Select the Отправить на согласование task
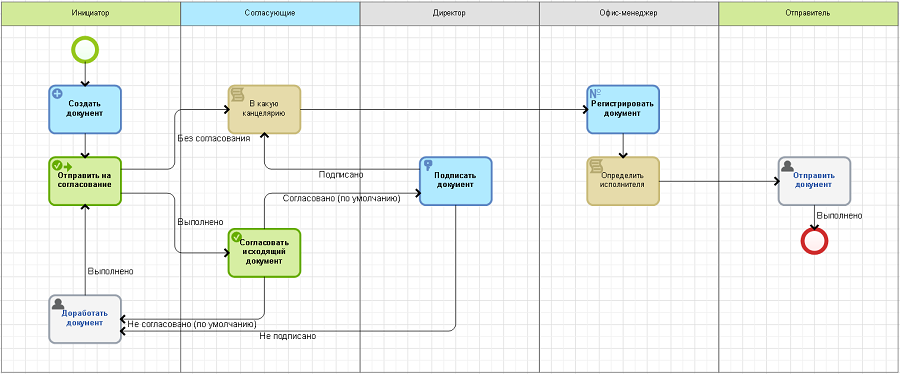Viewport: 900px width, 374px height. [85, 181]
